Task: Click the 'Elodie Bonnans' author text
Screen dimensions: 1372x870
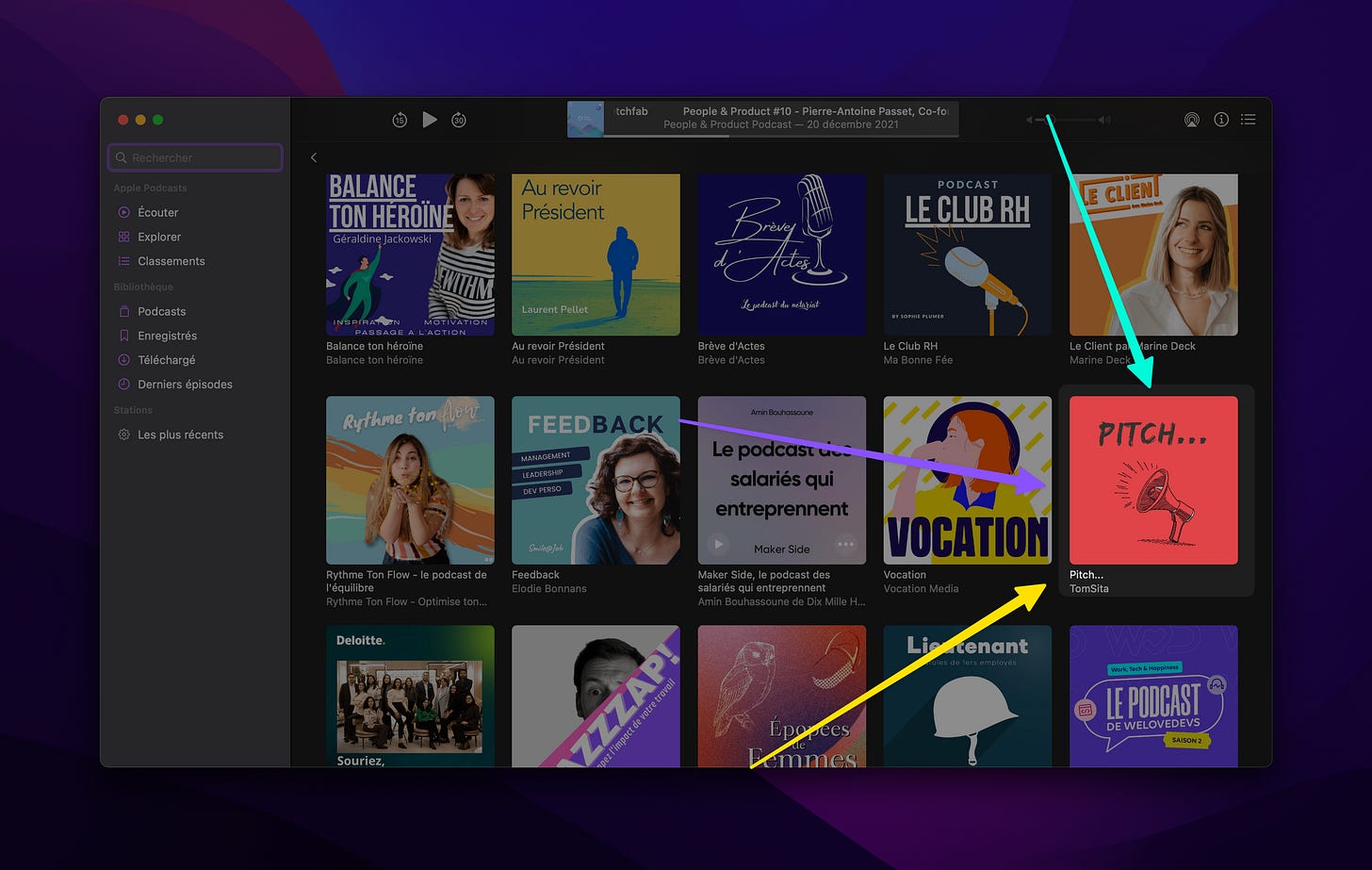Action: [x=549, y=588]
